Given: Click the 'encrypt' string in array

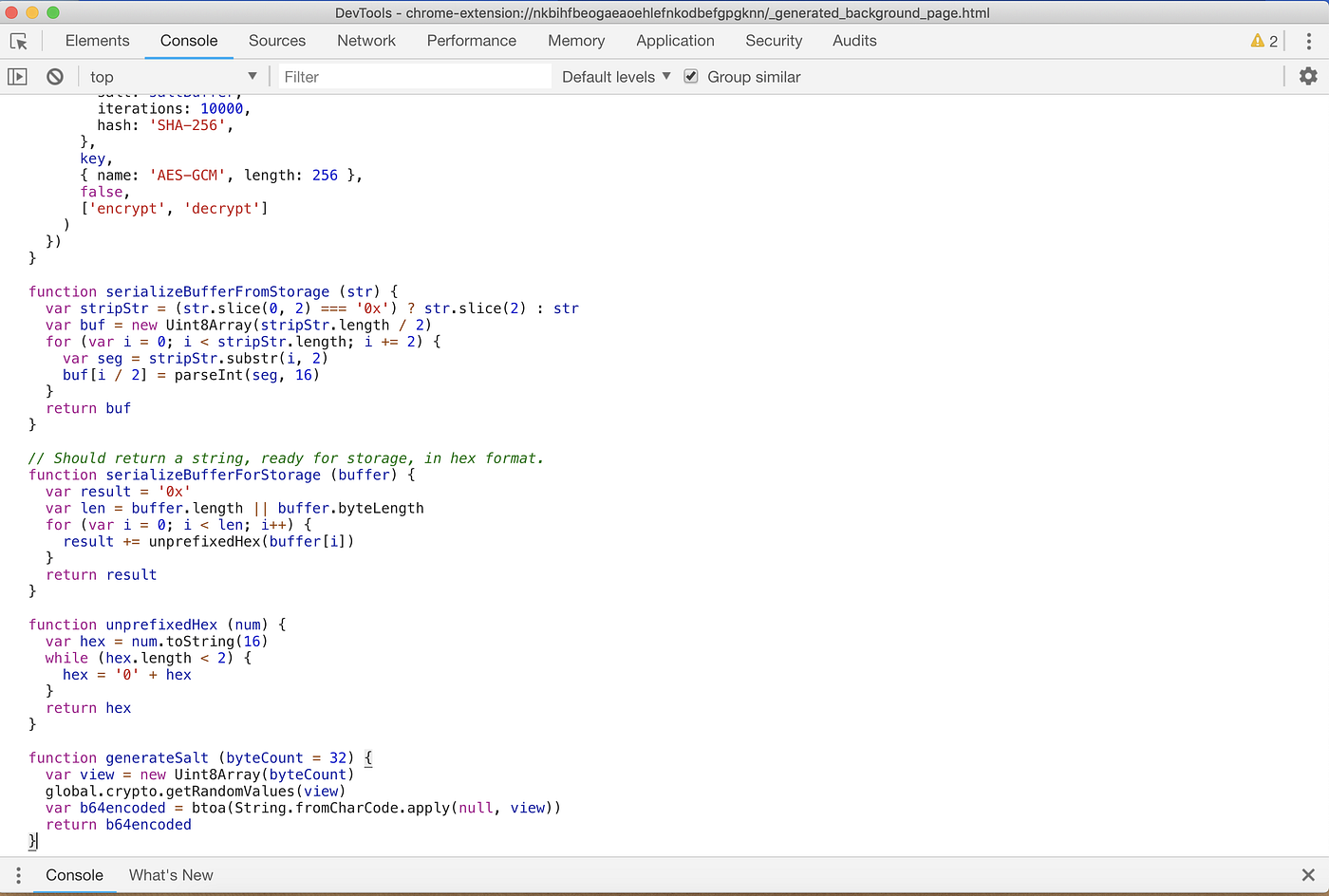Looking at the screenshot, I should point(127,209).
